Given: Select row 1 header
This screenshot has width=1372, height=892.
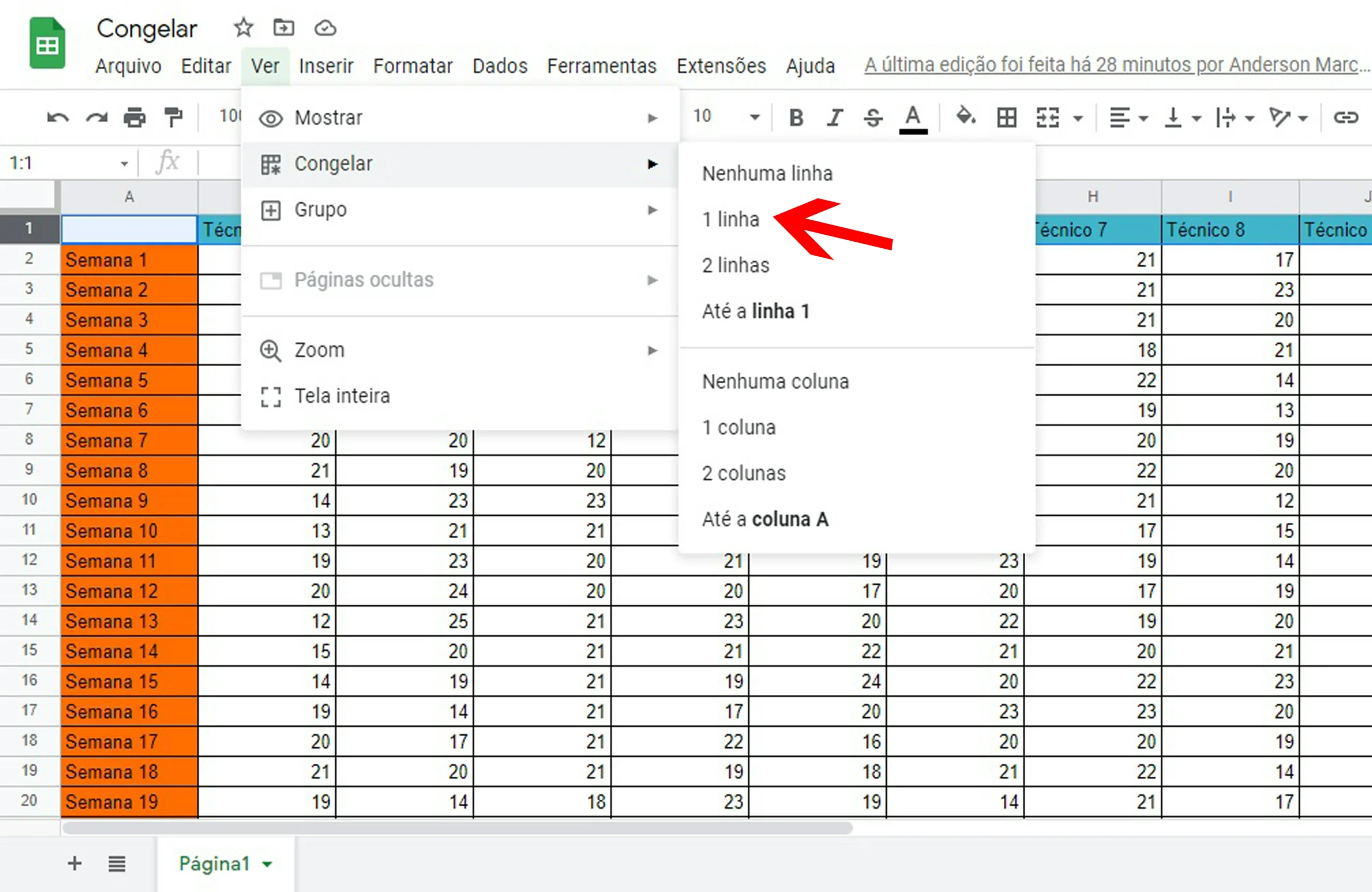Looking at the screenshot, I should point(29,229).
